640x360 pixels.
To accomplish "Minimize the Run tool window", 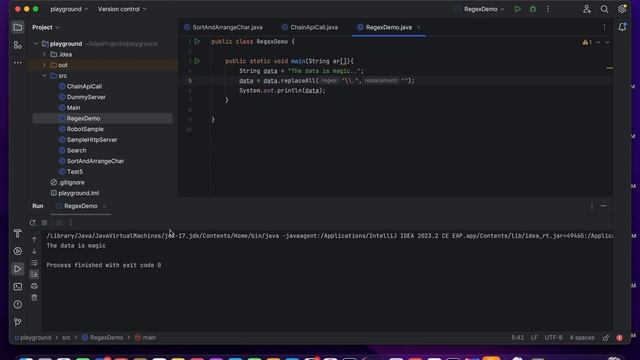I will pyautogui.click(x=604, y=206).
